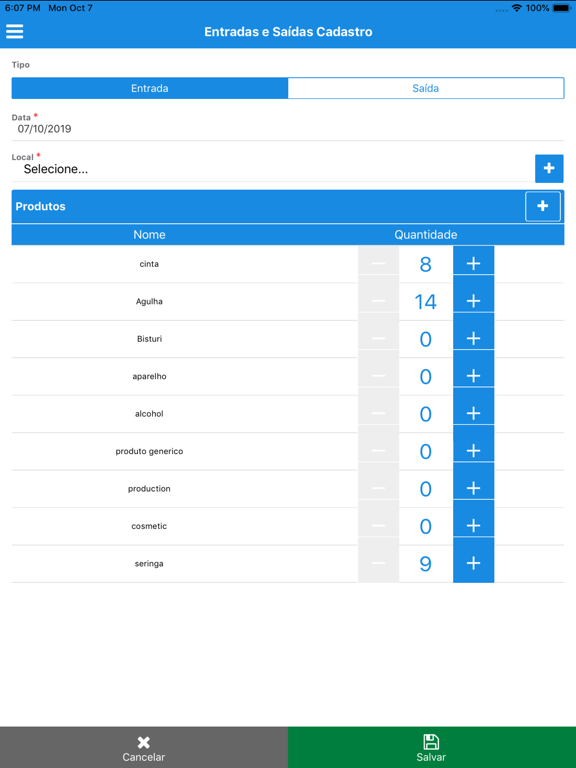
Task: Decrease quantity for cosmetic
Action: (x=378, y=526)
